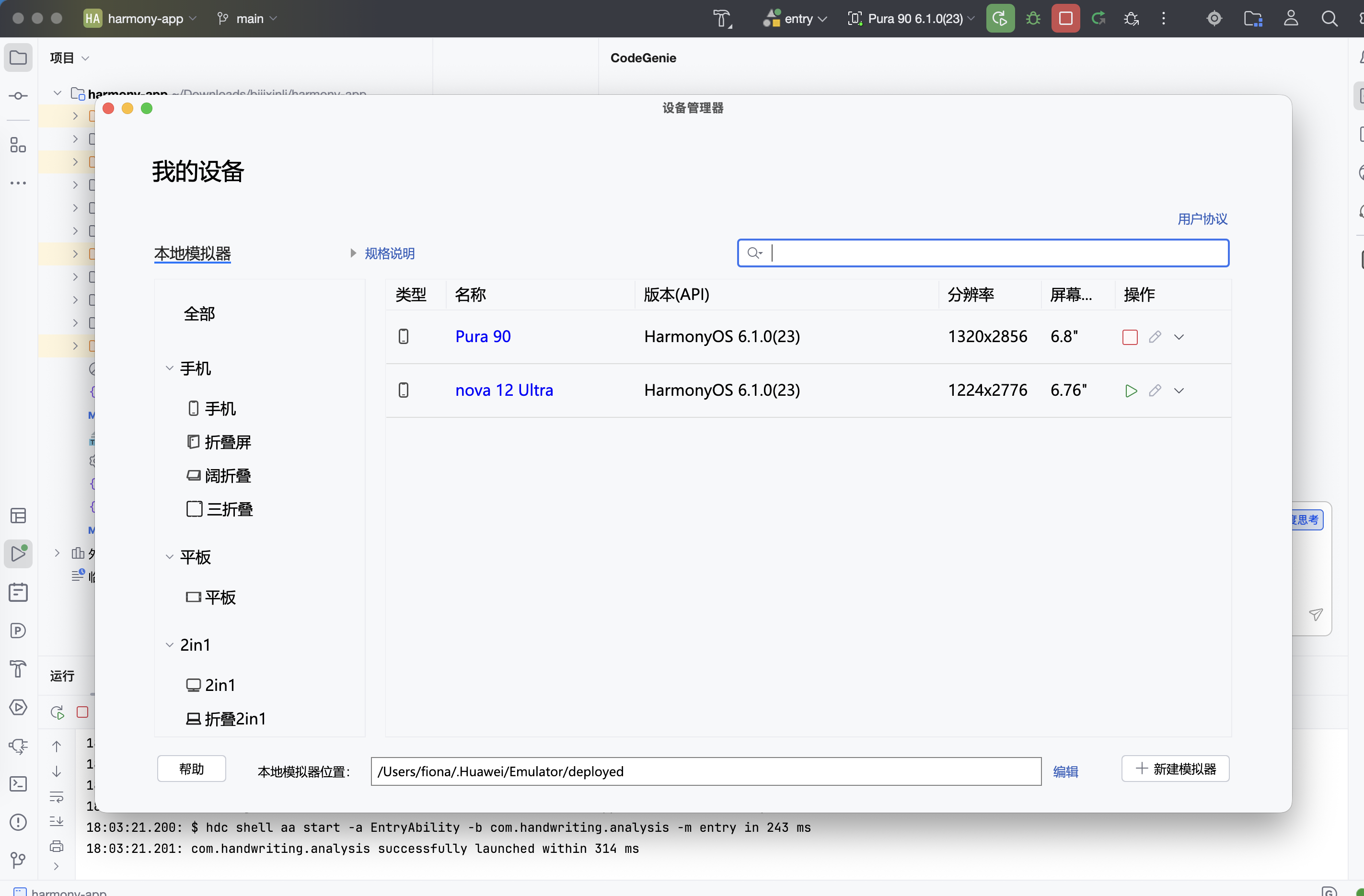Select the 折叠屏 device type
Screen dimensions: 1364x896
[220, 442]
